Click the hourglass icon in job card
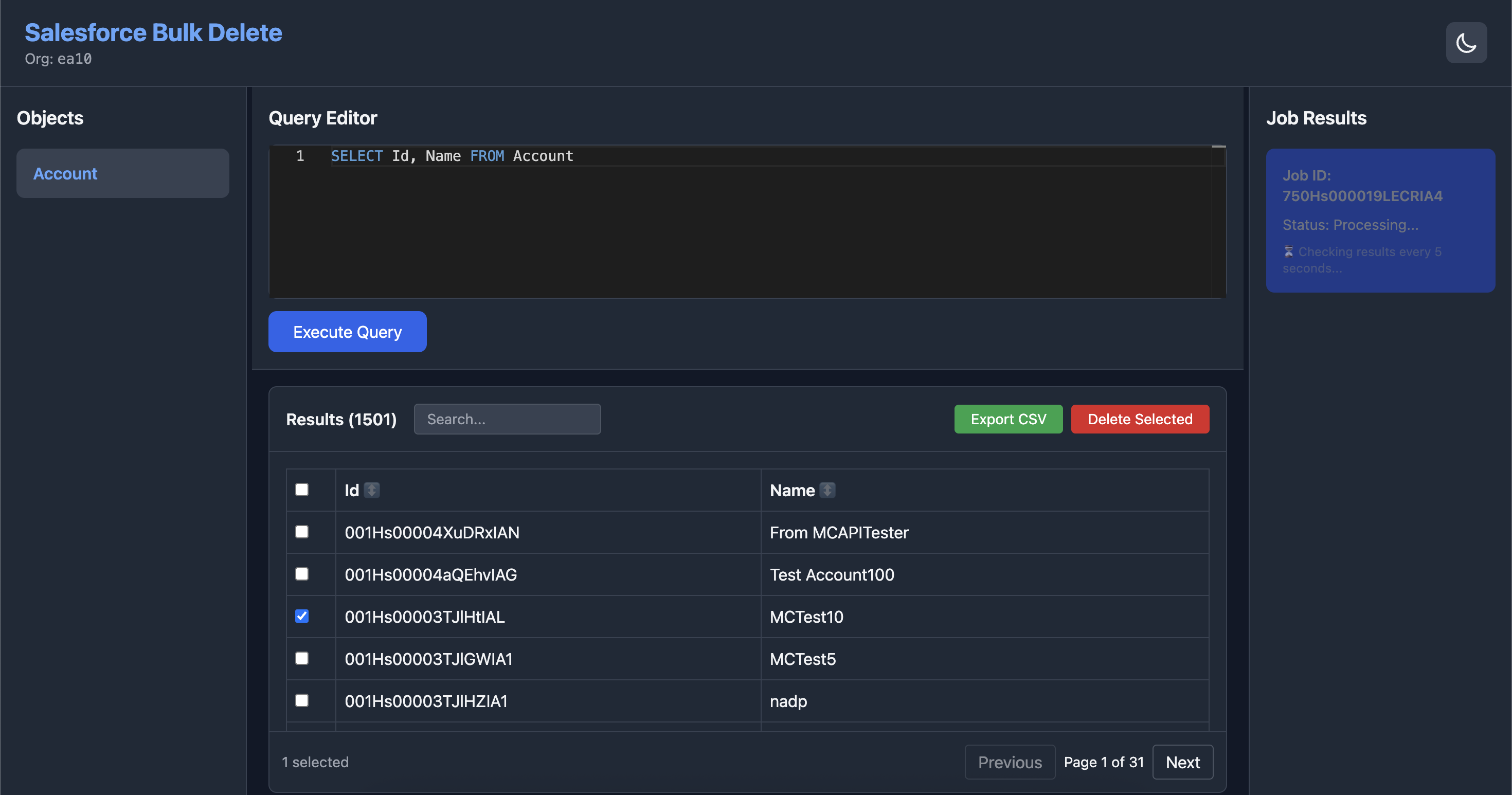Viewport: 1512px width, 795px height. click(x=1288, y=251)
